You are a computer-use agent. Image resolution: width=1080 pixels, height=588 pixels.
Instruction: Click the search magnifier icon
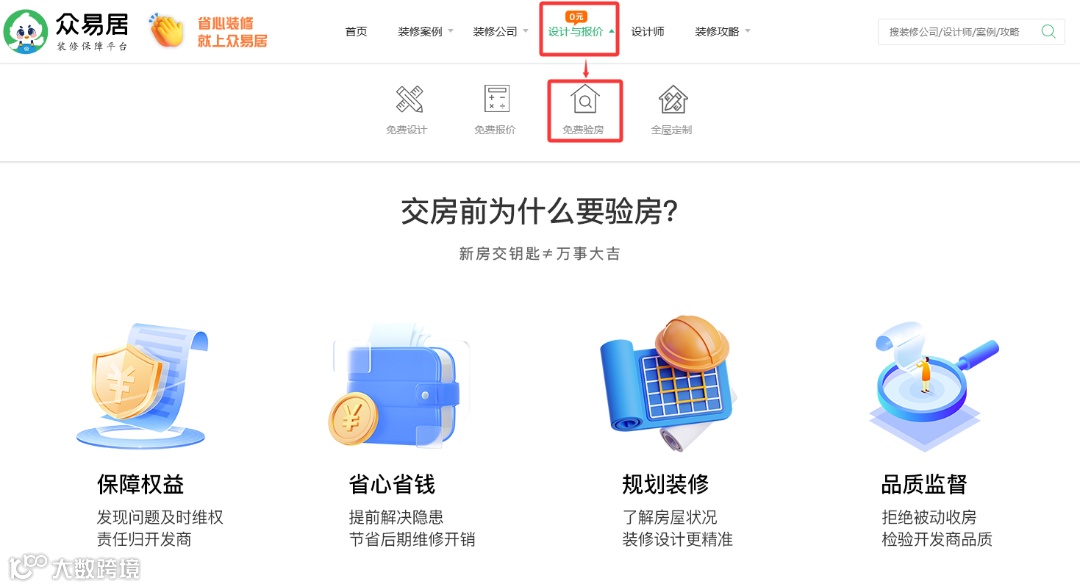click(1048, 32)
